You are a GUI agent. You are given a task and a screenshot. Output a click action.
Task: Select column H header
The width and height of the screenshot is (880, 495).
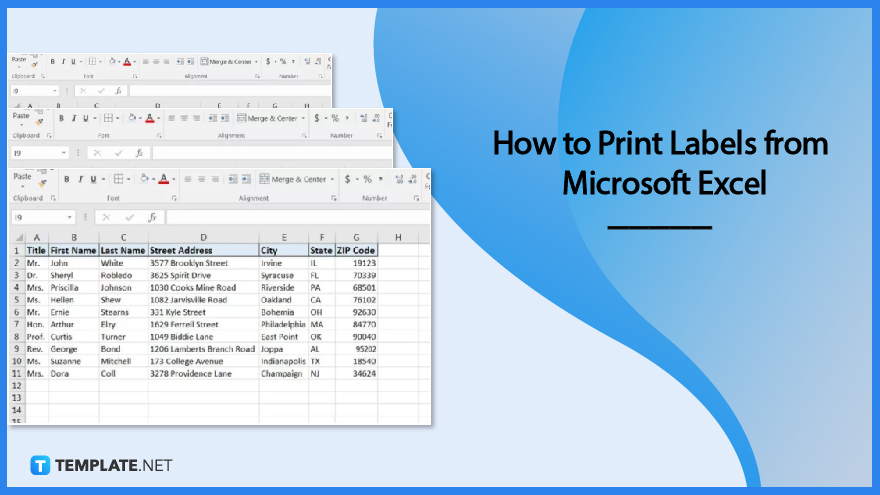[x=398, y=237]
